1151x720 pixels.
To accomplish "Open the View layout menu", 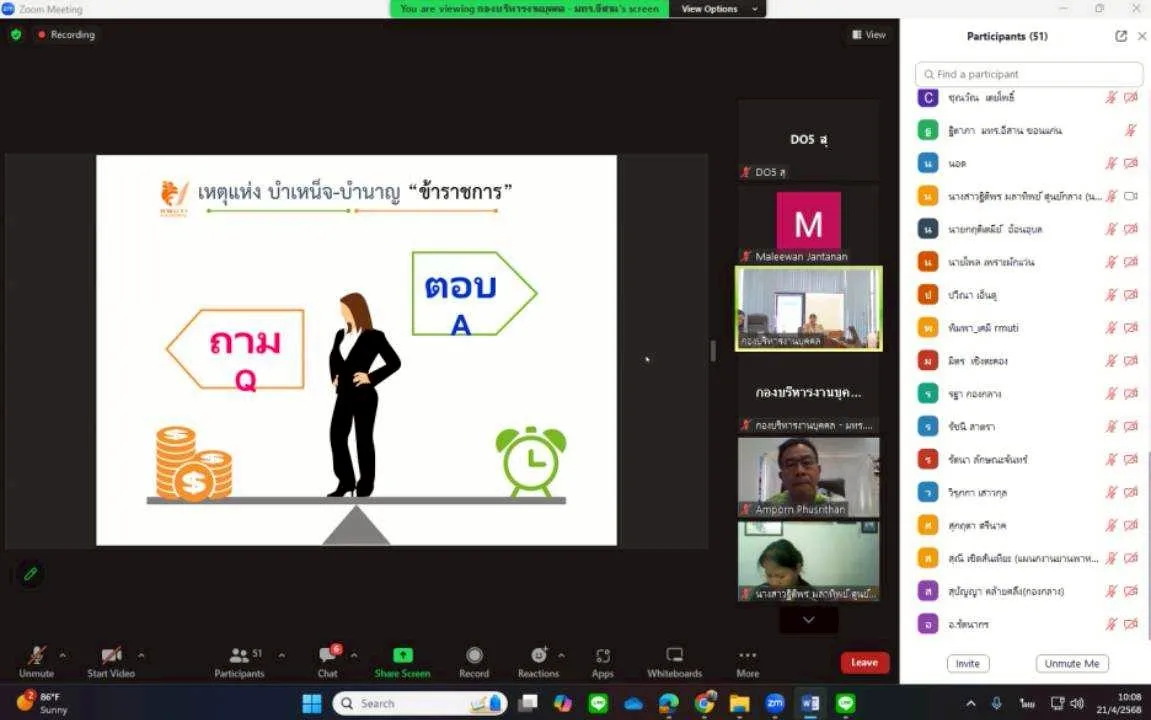I will pos(869,35).
